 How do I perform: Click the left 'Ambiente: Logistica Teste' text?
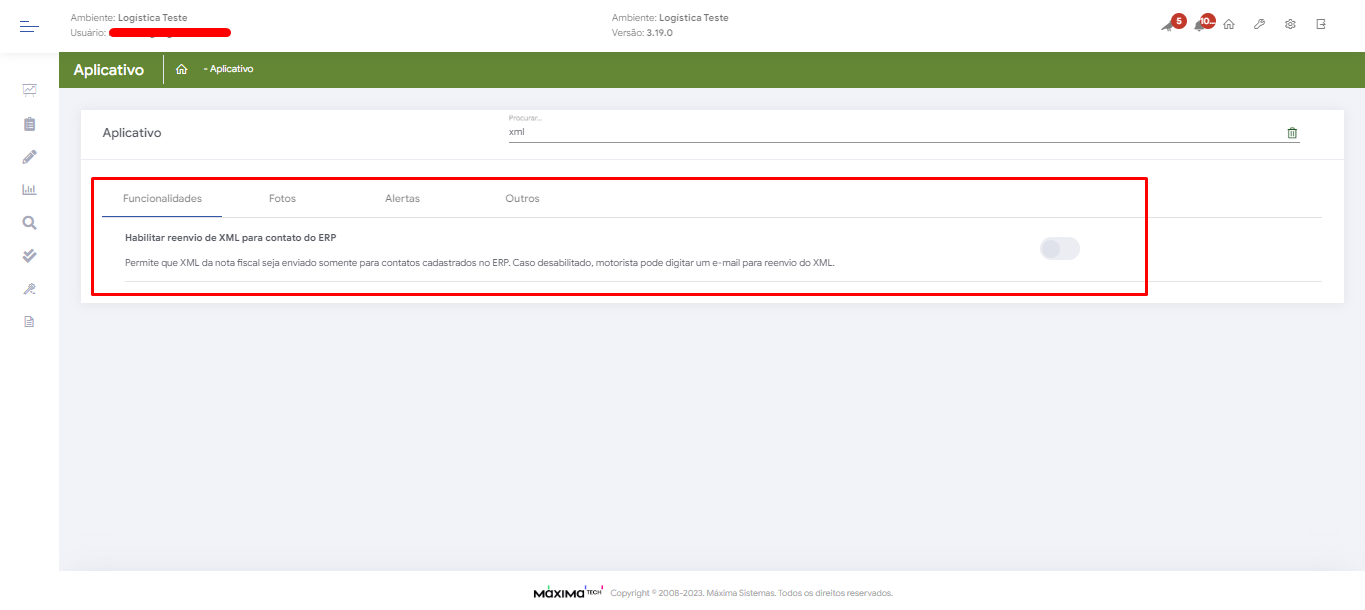[x=129, y=18]
